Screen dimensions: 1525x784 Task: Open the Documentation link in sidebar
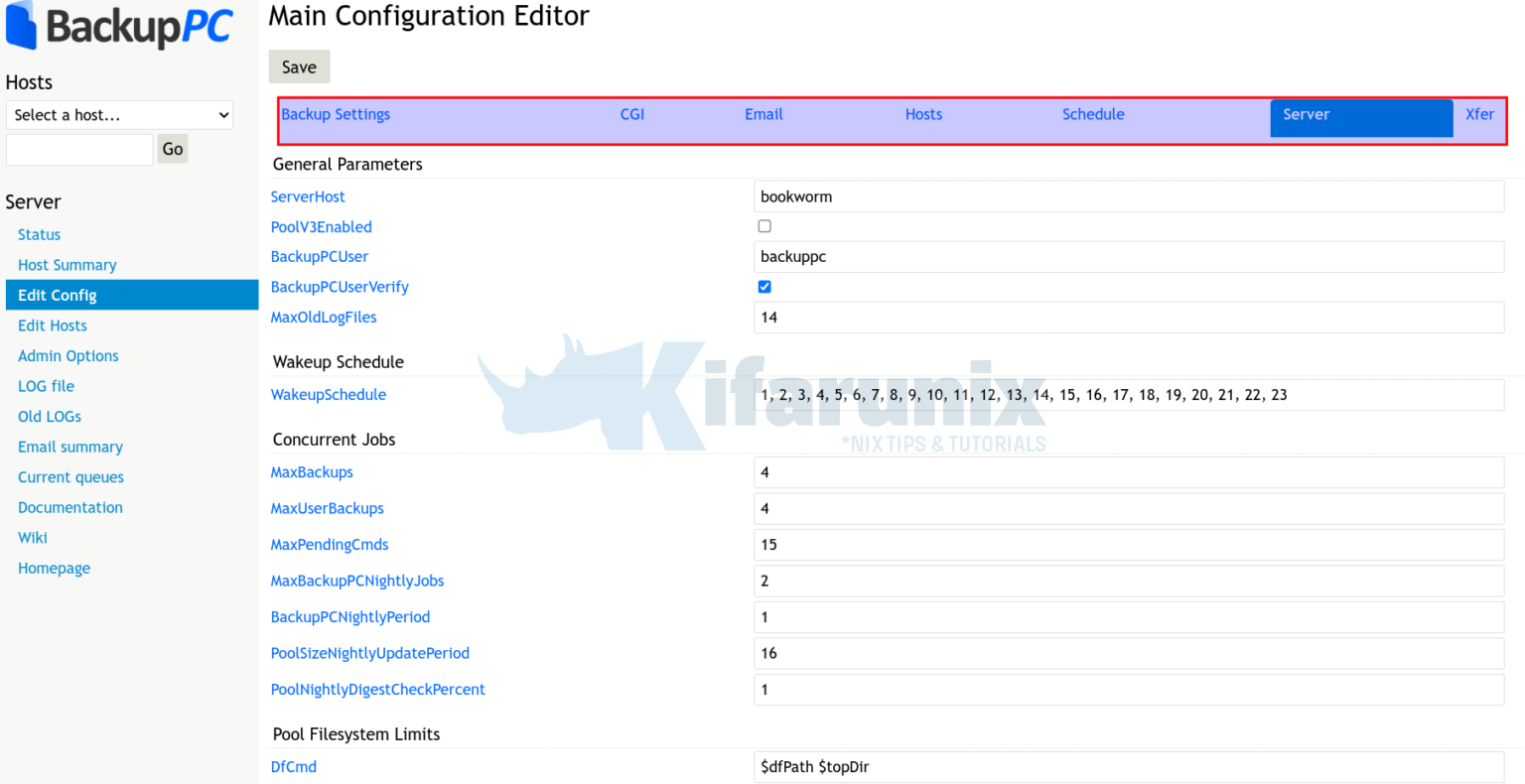coord(70,507)
